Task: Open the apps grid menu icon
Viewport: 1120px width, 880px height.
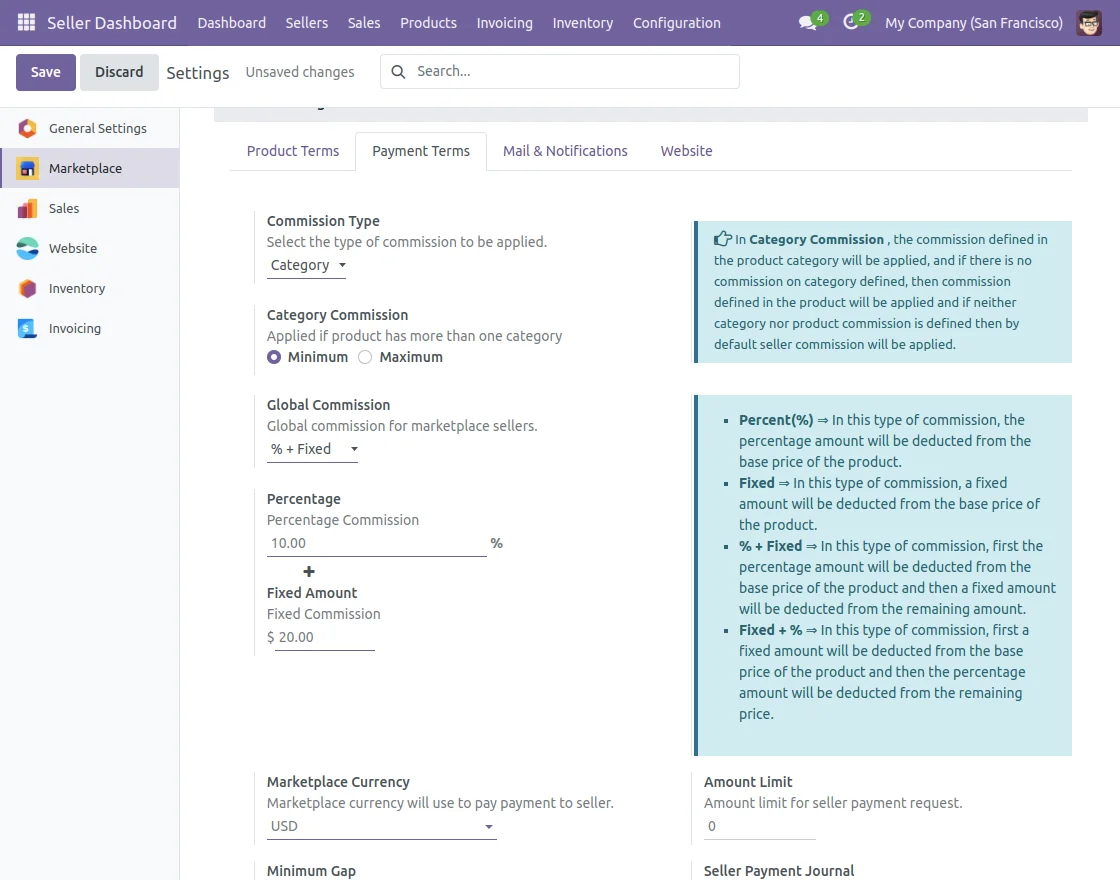Action: coord(26,22)
